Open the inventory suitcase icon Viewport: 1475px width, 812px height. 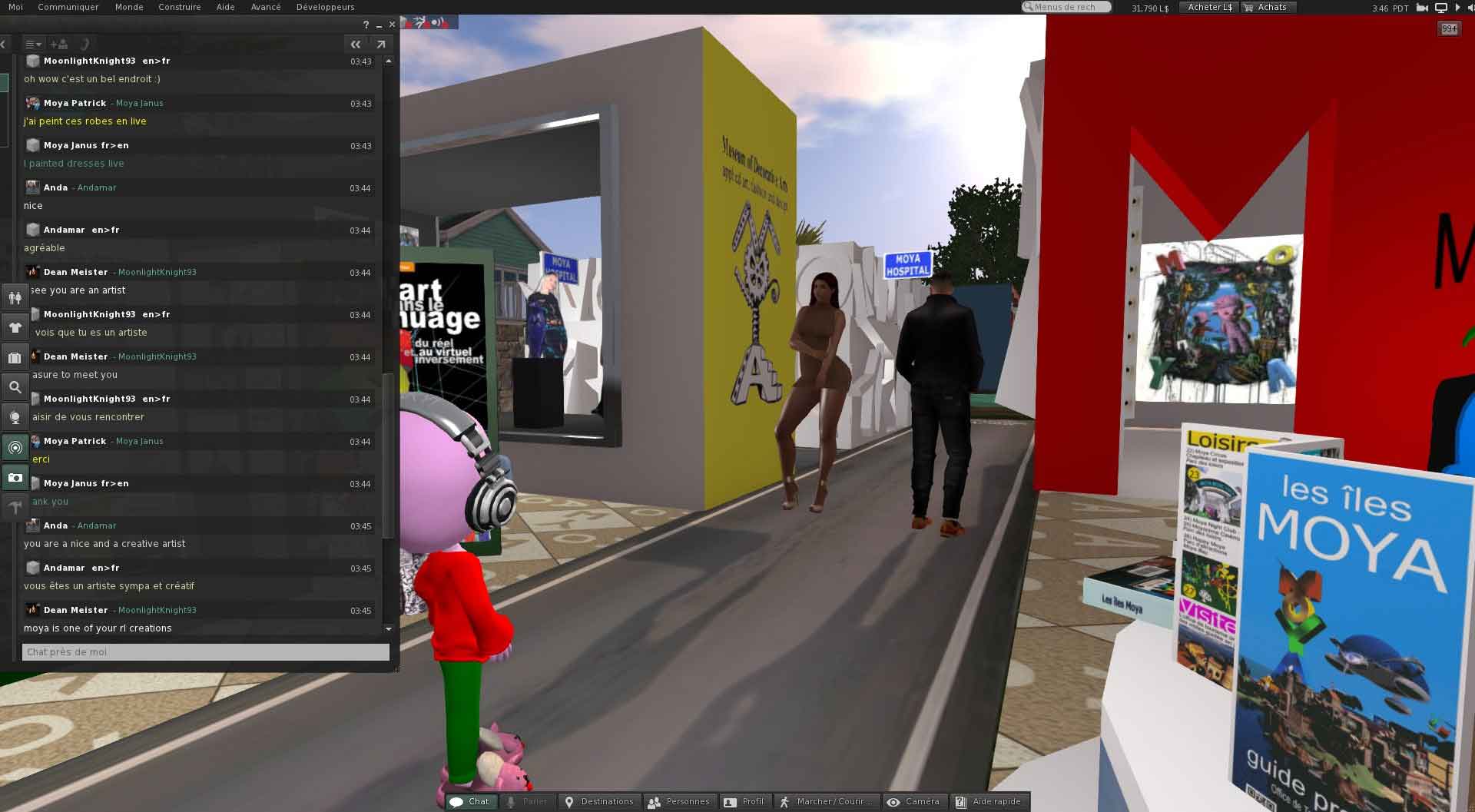coord(15,357)
